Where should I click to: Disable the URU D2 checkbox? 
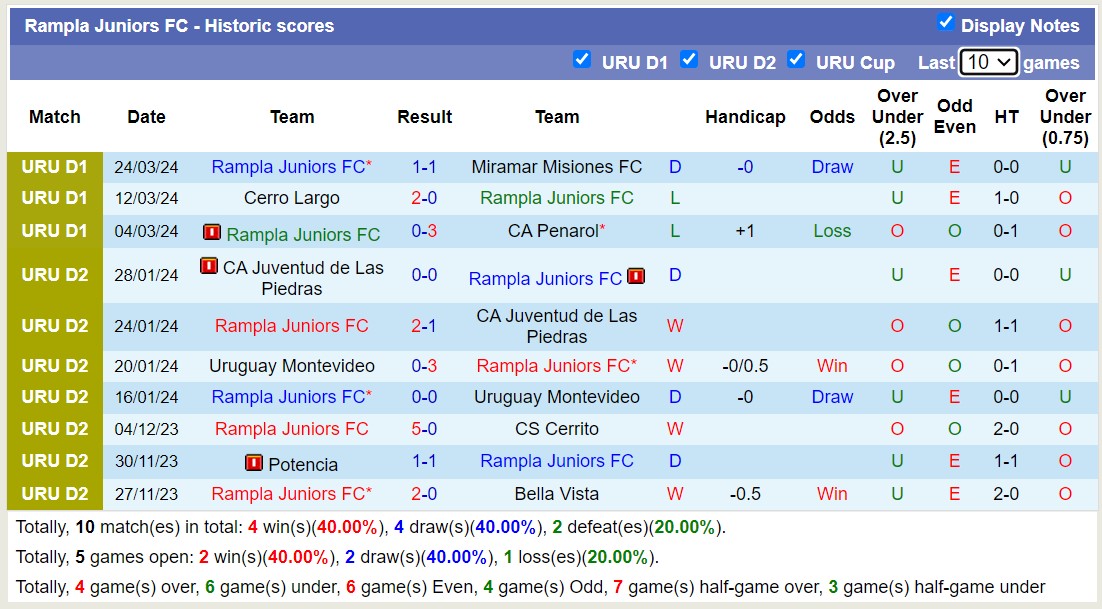click(690, 60)
